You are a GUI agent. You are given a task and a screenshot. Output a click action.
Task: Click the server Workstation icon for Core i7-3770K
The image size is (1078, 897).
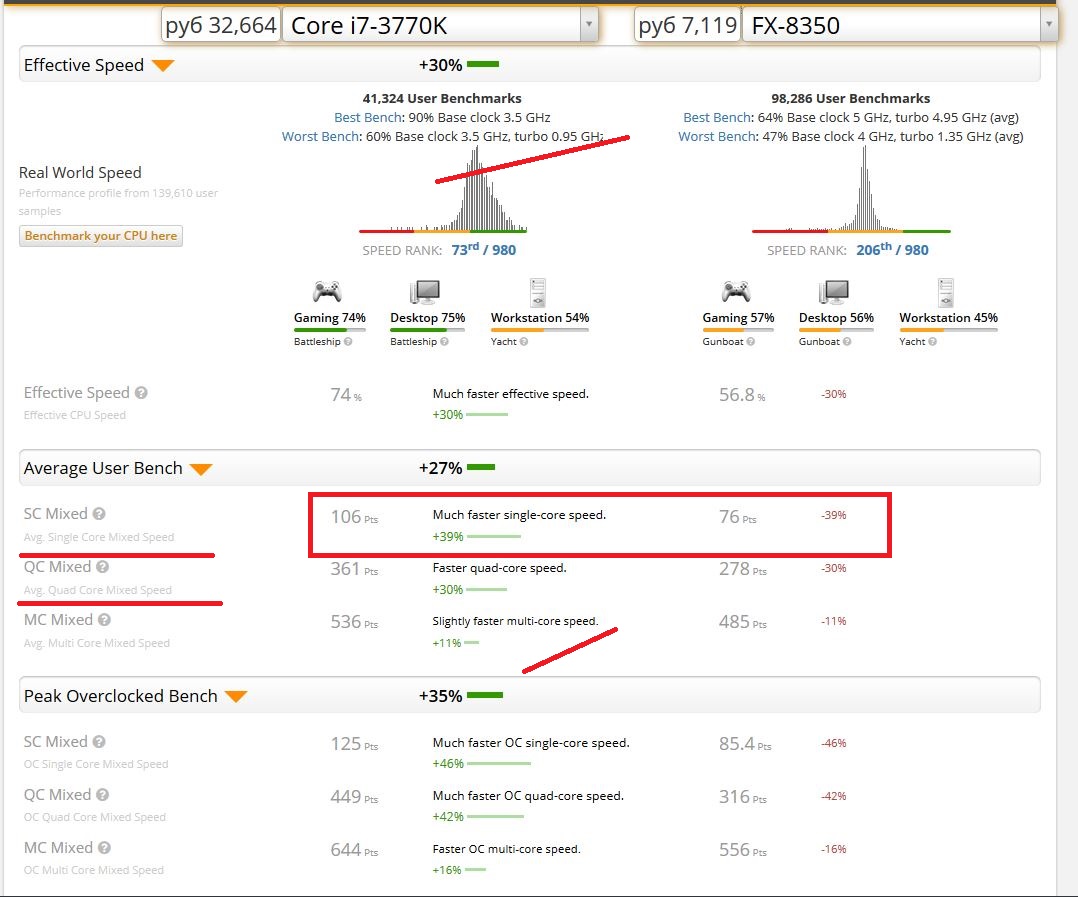pyautogui.click(x=538, y=292)
